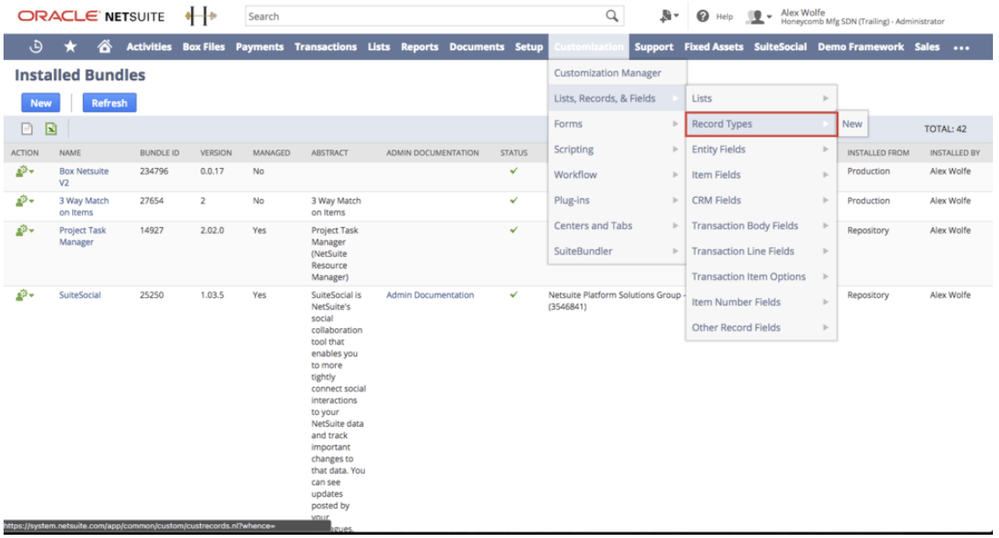Open the Scripting submenu
The width and height of the screenshot is (999, 538).
click(616, 149)
